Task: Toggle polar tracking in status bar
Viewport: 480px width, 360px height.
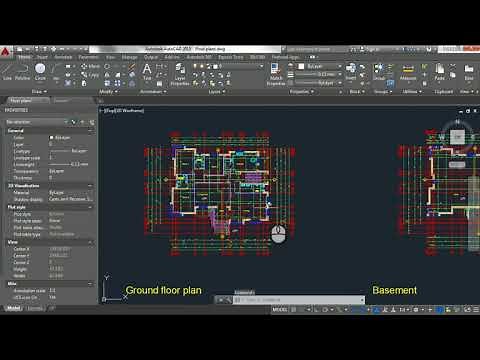Action: (x=326, y=310)
